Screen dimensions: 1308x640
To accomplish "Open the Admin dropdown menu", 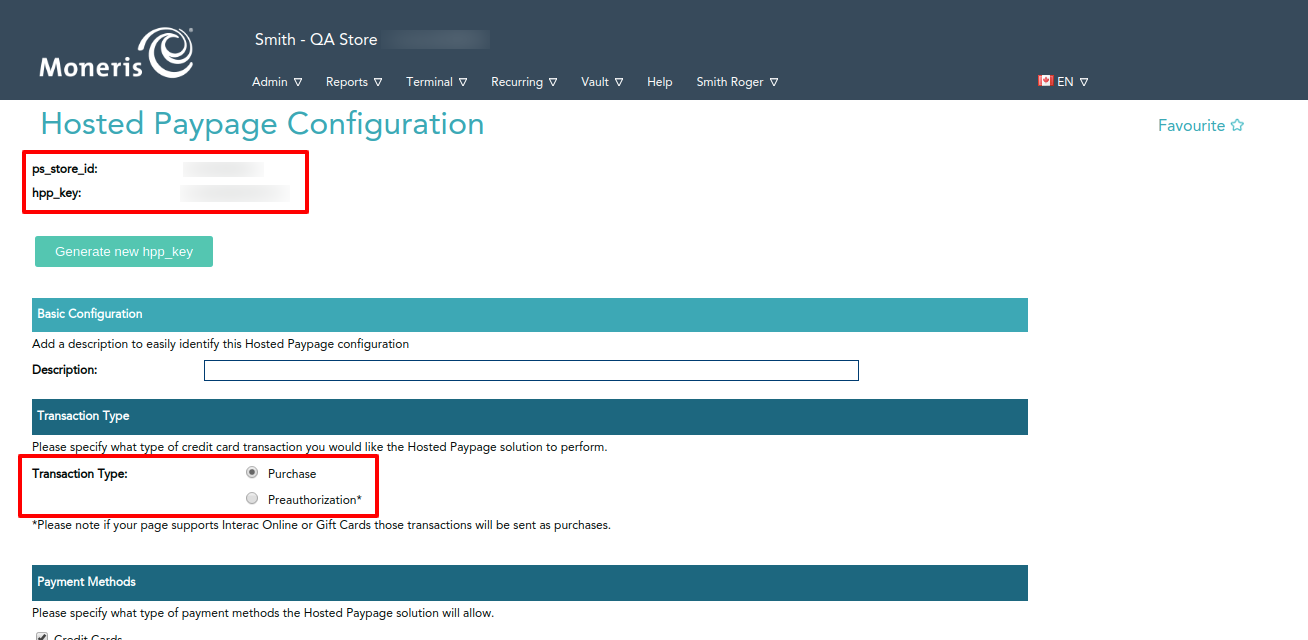I will (276, 82).
